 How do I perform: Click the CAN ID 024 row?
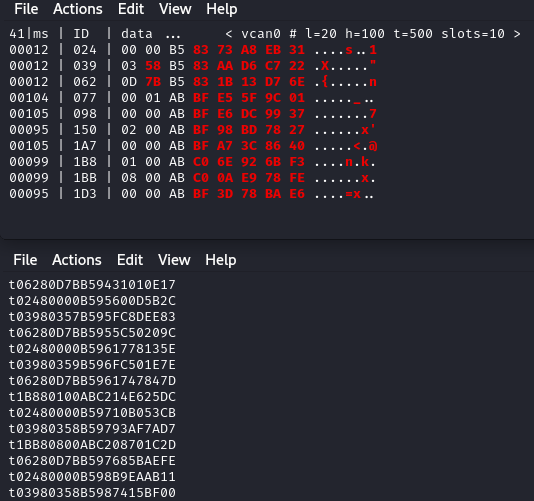(193, 50)
